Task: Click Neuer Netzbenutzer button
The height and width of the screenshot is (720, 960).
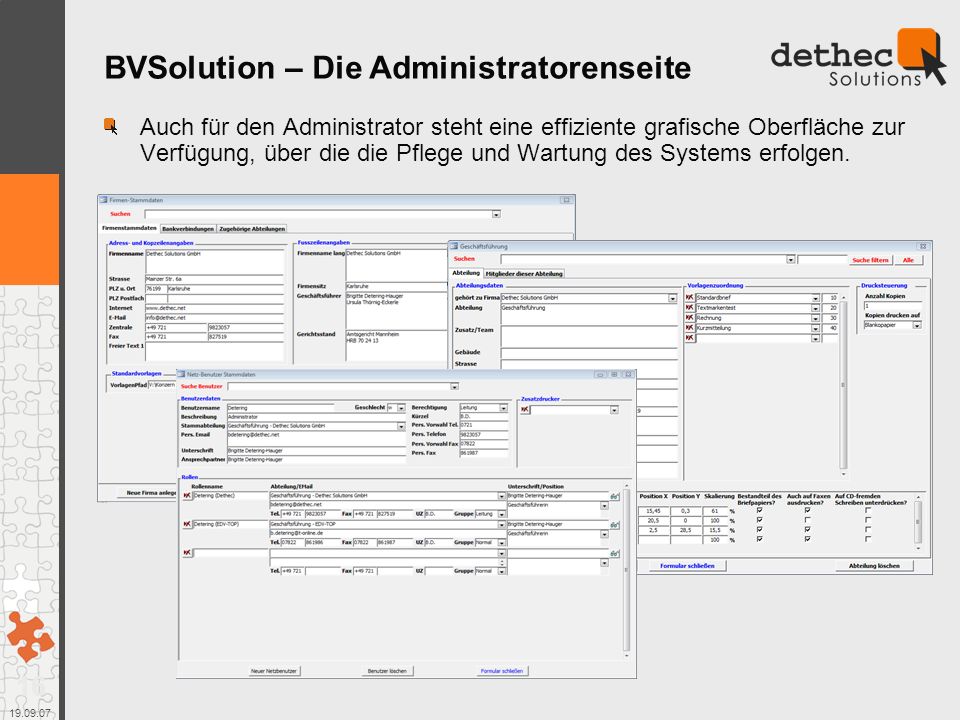Action: click(274, 671)
